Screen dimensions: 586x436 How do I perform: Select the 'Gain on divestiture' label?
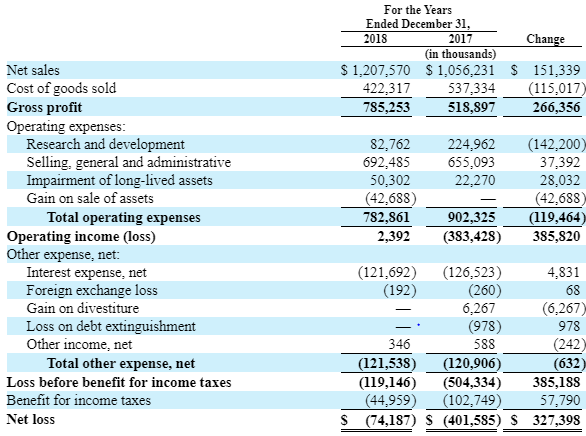click(x=83, y=309)
